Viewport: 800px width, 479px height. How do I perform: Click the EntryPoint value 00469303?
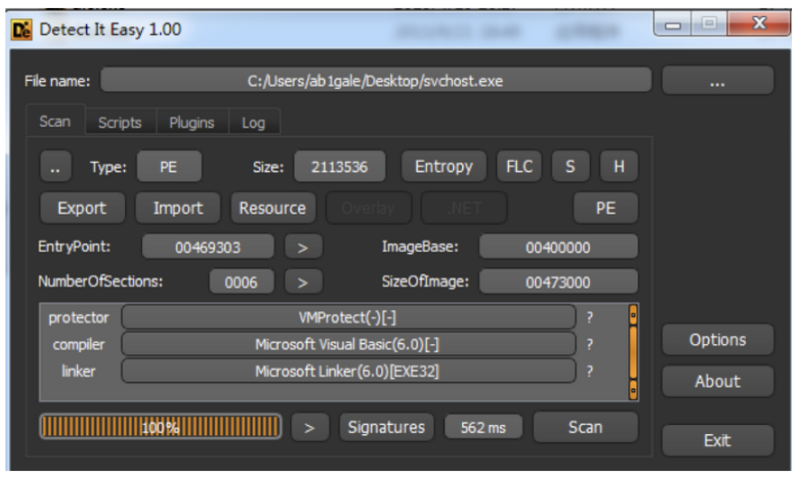(208, 247)
